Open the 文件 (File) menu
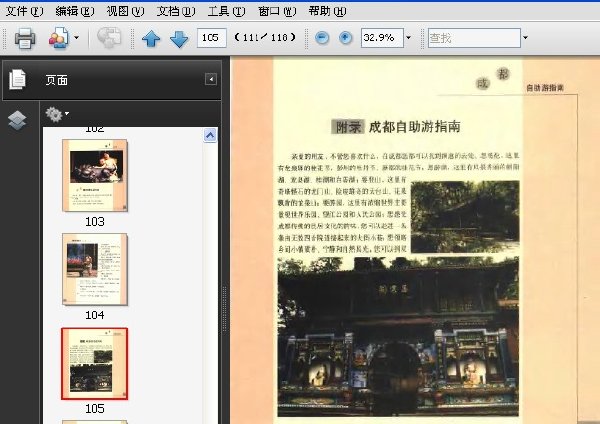600x424 pixels. (24, 11)
